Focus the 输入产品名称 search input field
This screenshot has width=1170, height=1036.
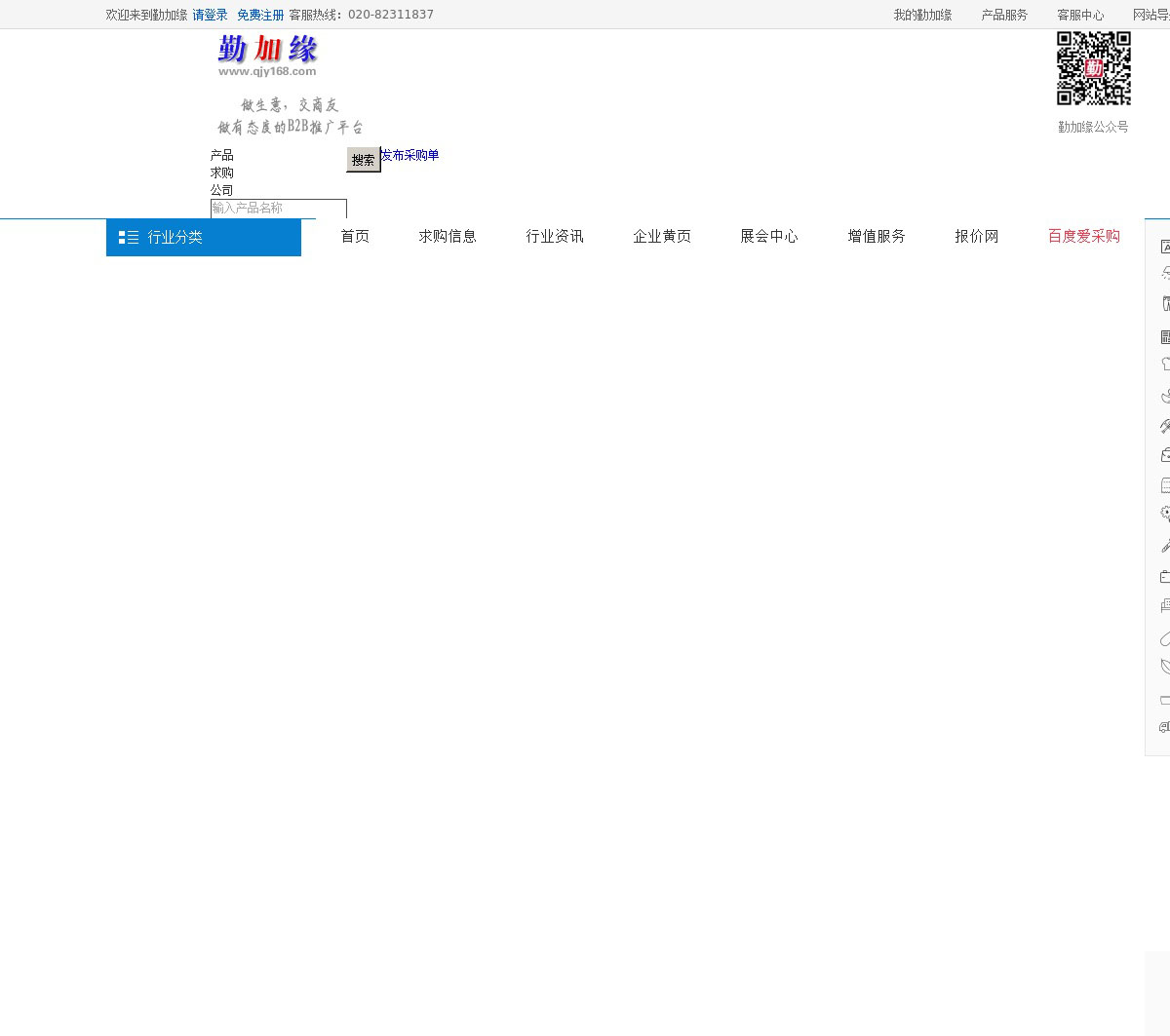click(279, 208)
